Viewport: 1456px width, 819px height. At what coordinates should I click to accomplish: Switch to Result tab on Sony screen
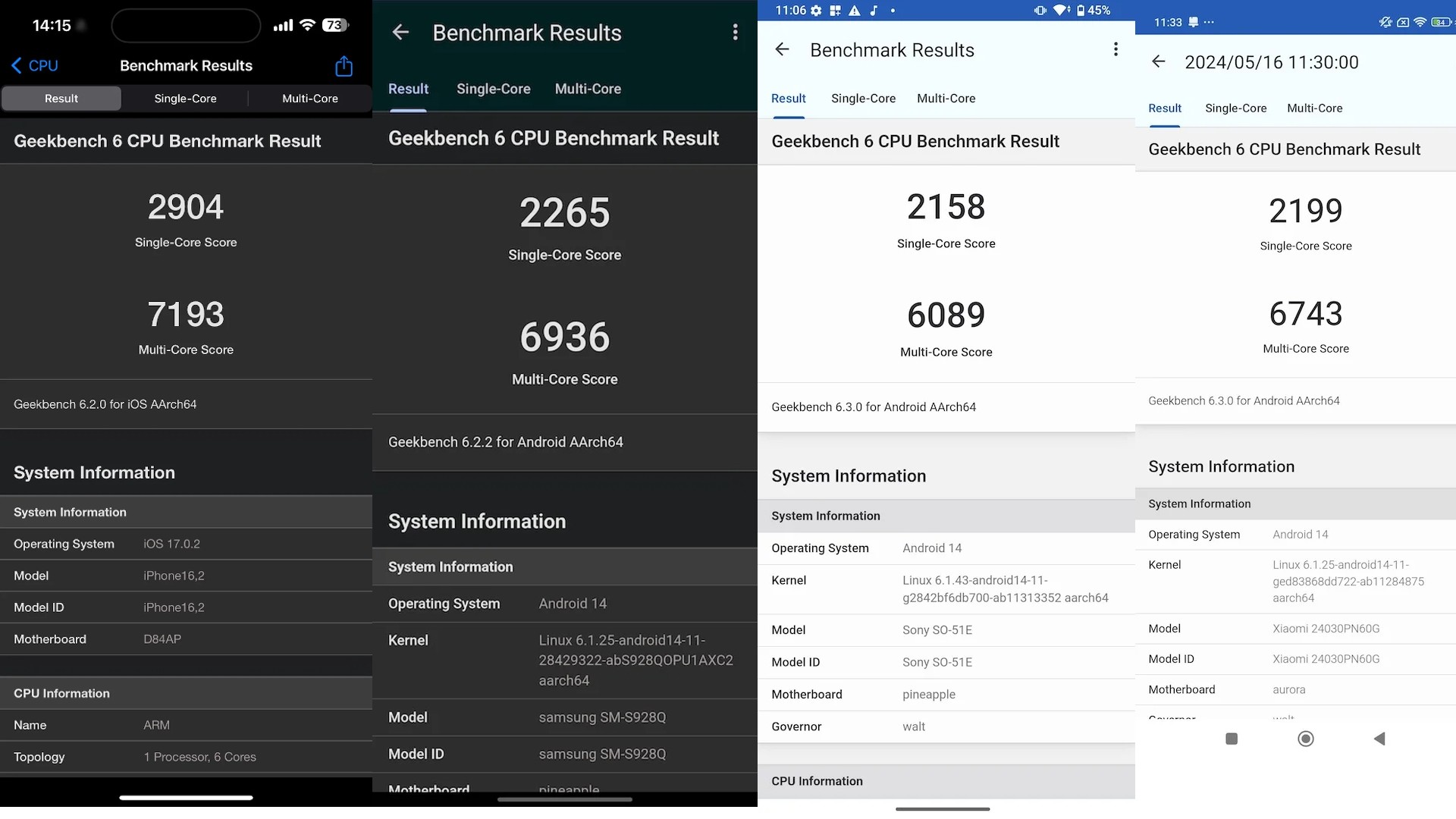coord(789,99)
